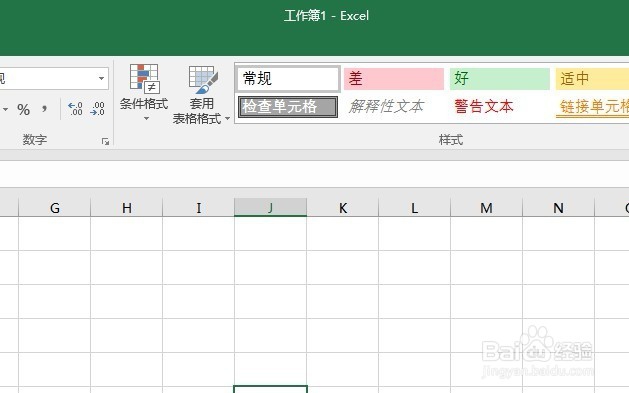Select column G header

pos(55,208)
